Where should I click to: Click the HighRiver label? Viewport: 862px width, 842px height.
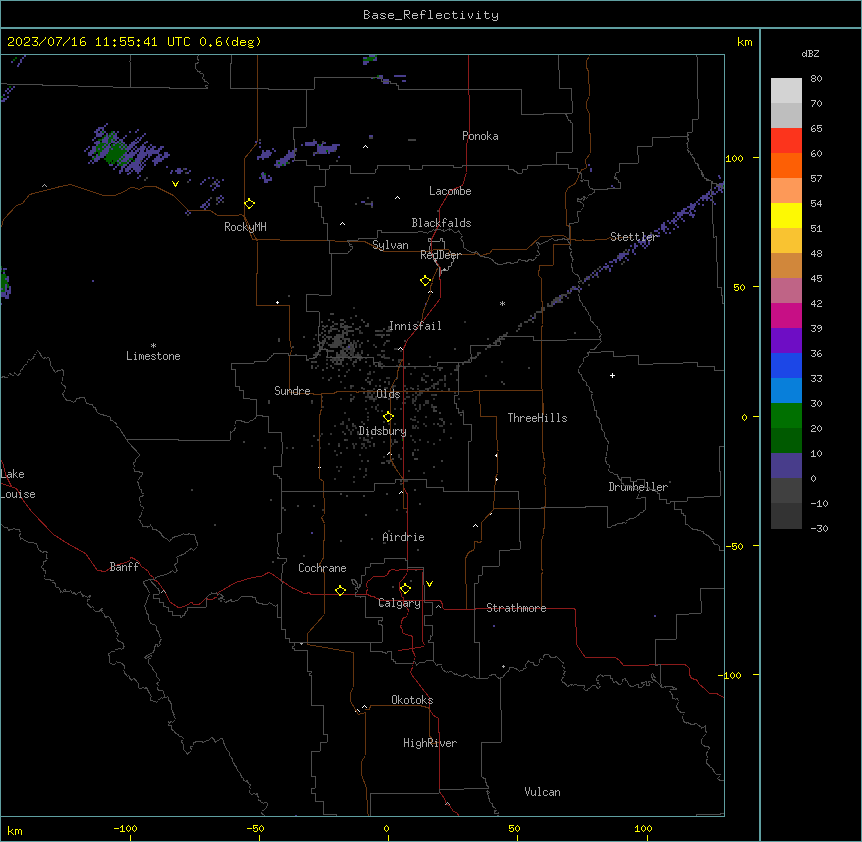[x=430, y=743]
